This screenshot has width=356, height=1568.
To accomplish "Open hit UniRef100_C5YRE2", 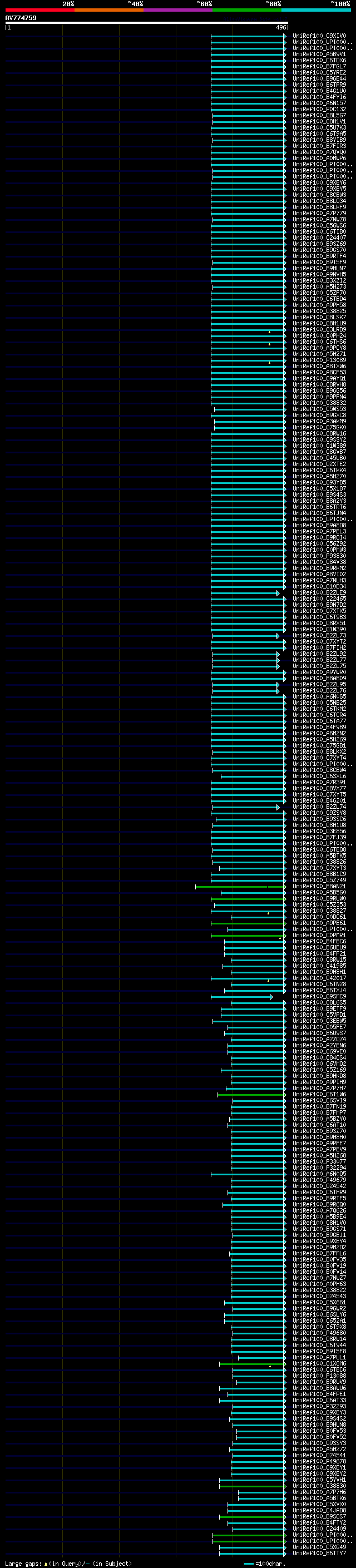I will tap(319, 72).
